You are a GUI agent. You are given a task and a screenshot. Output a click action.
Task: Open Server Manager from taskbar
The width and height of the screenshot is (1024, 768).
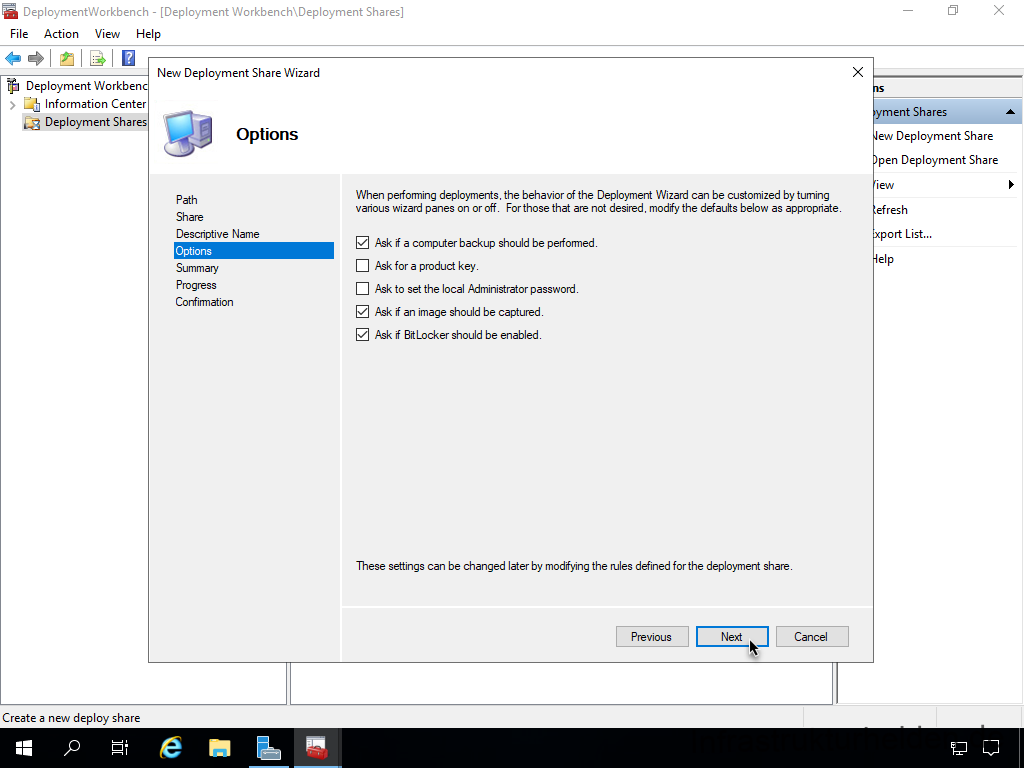click(x=268, y=748)
